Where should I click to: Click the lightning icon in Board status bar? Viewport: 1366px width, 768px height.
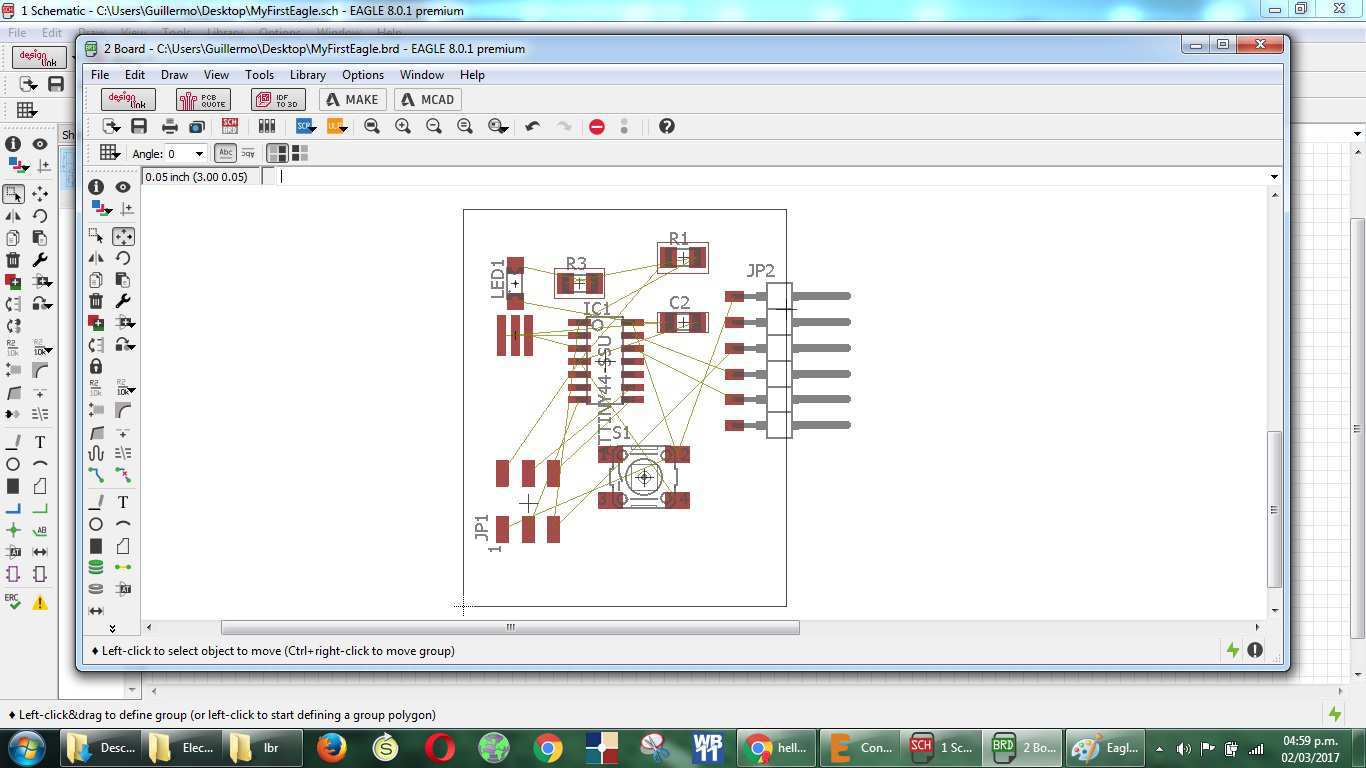click(x=1233, y=650)
